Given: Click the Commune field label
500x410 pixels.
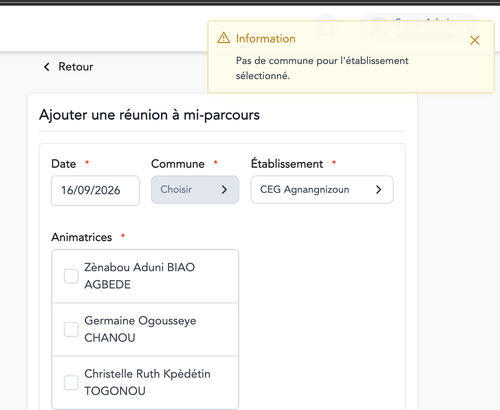Looking at the screenshot, I should [178, 164].
